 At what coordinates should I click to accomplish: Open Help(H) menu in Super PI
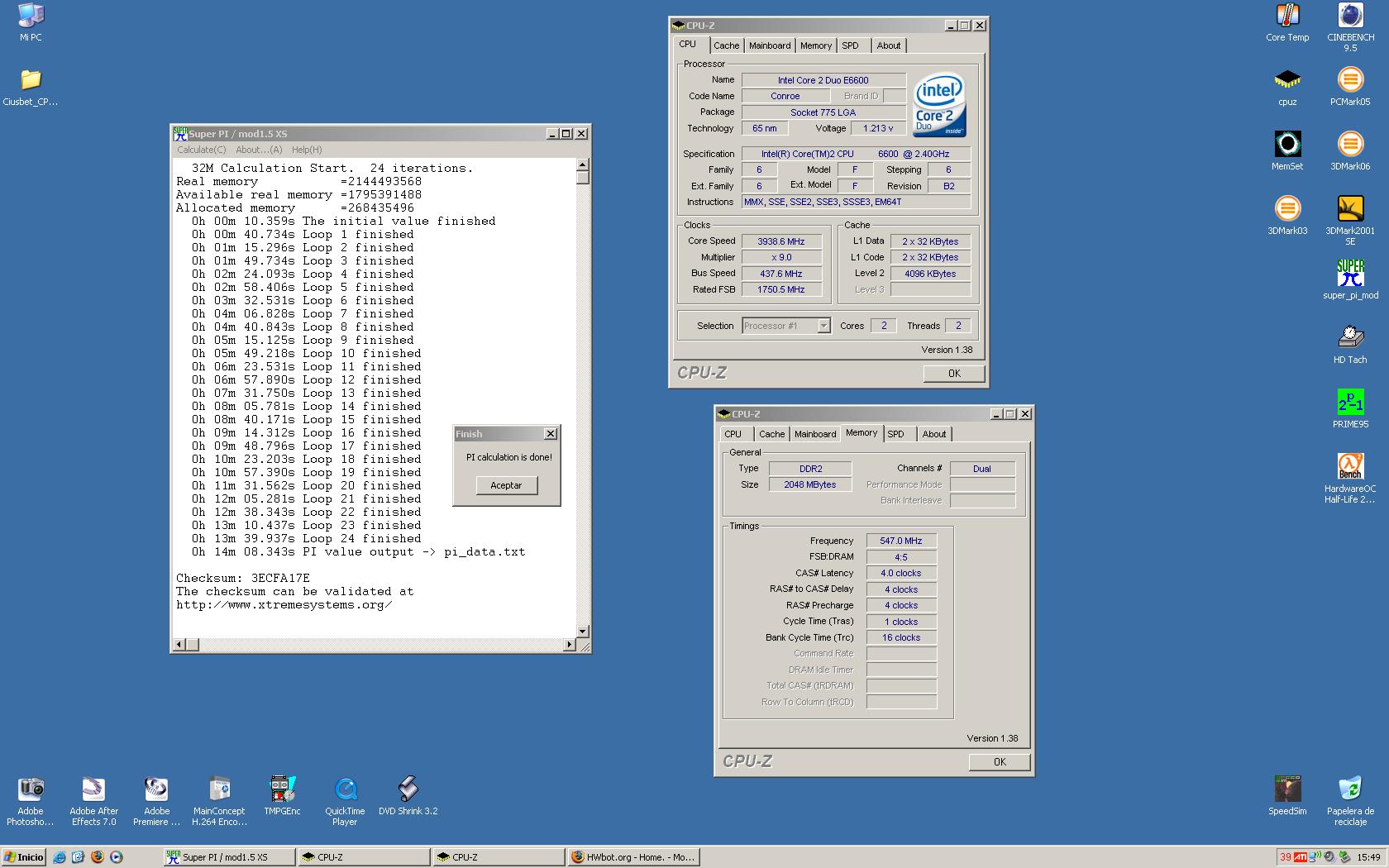tap(307, 150)
